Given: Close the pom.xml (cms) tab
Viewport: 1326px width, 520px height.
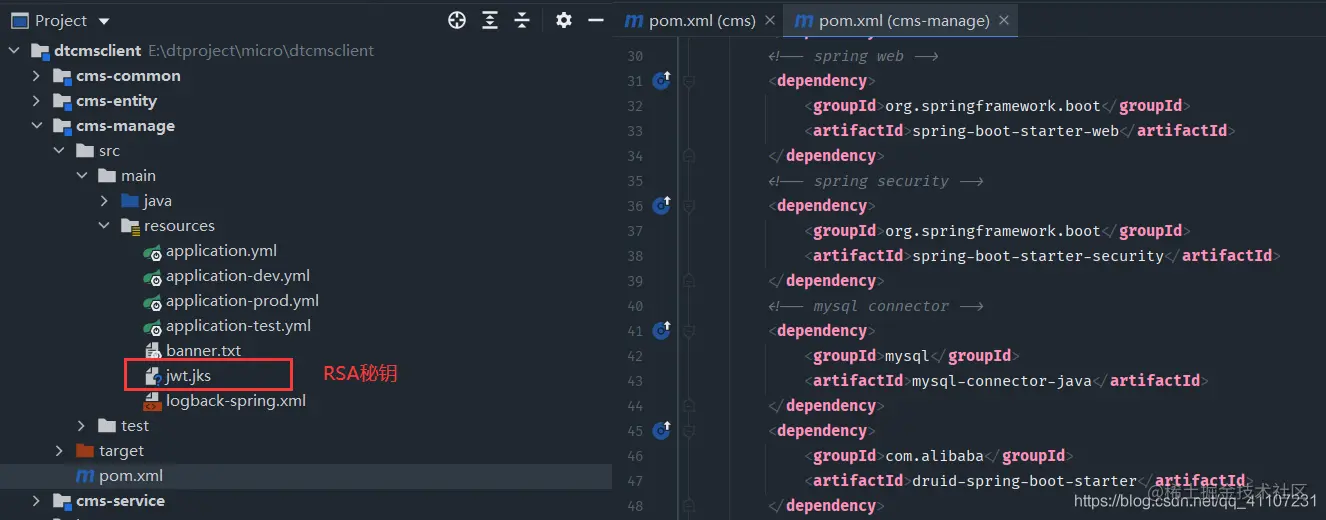Looking at the screenshot, I should click(x=769, y=20).
